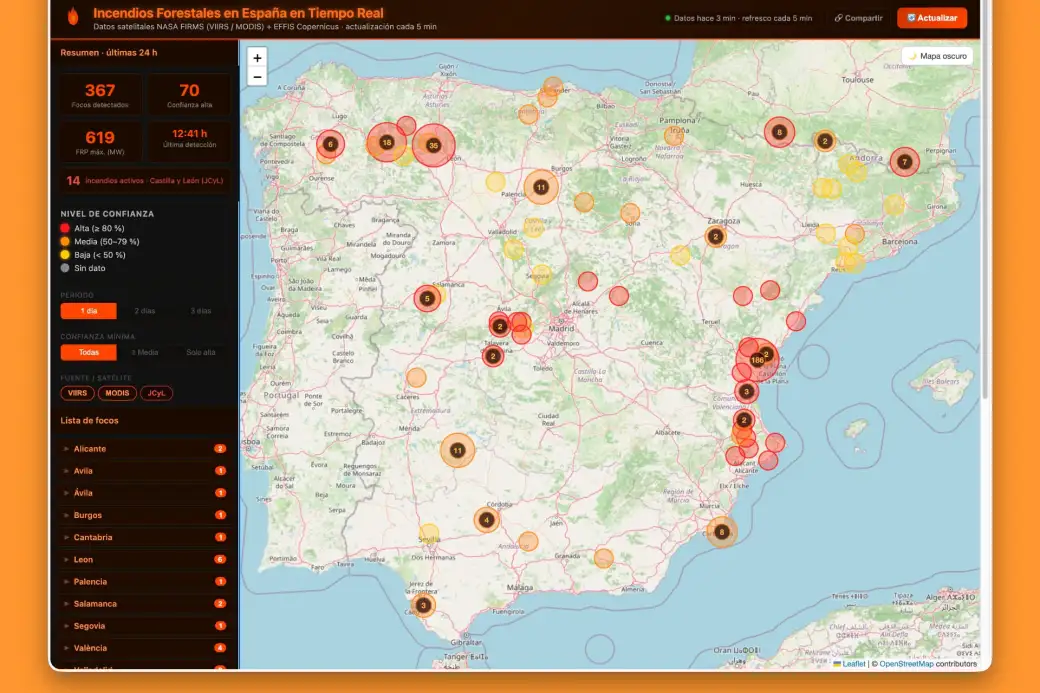Select the ≥ Media confidence option
The width and height of the screenshot is (1040, 693).
(x=145, y=352)
